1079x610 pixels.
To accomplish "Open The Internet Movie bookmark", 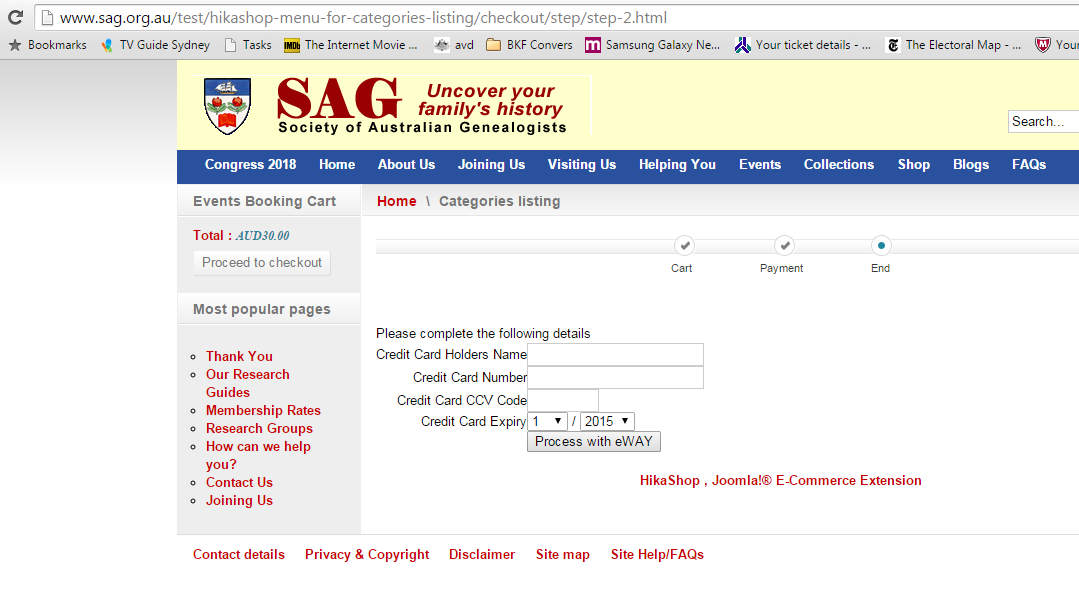I will click(350, 45).
